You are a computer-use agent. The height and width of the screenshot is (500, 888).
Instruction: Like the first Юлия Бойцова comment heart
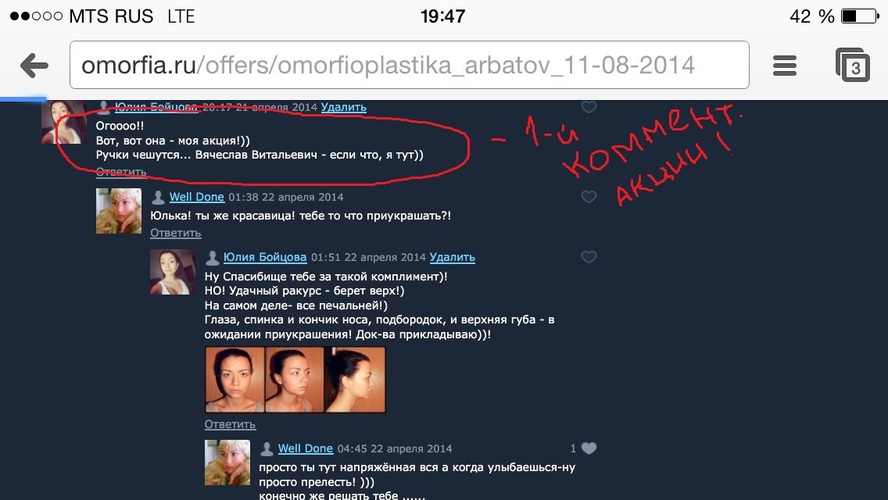click(589, 106)
